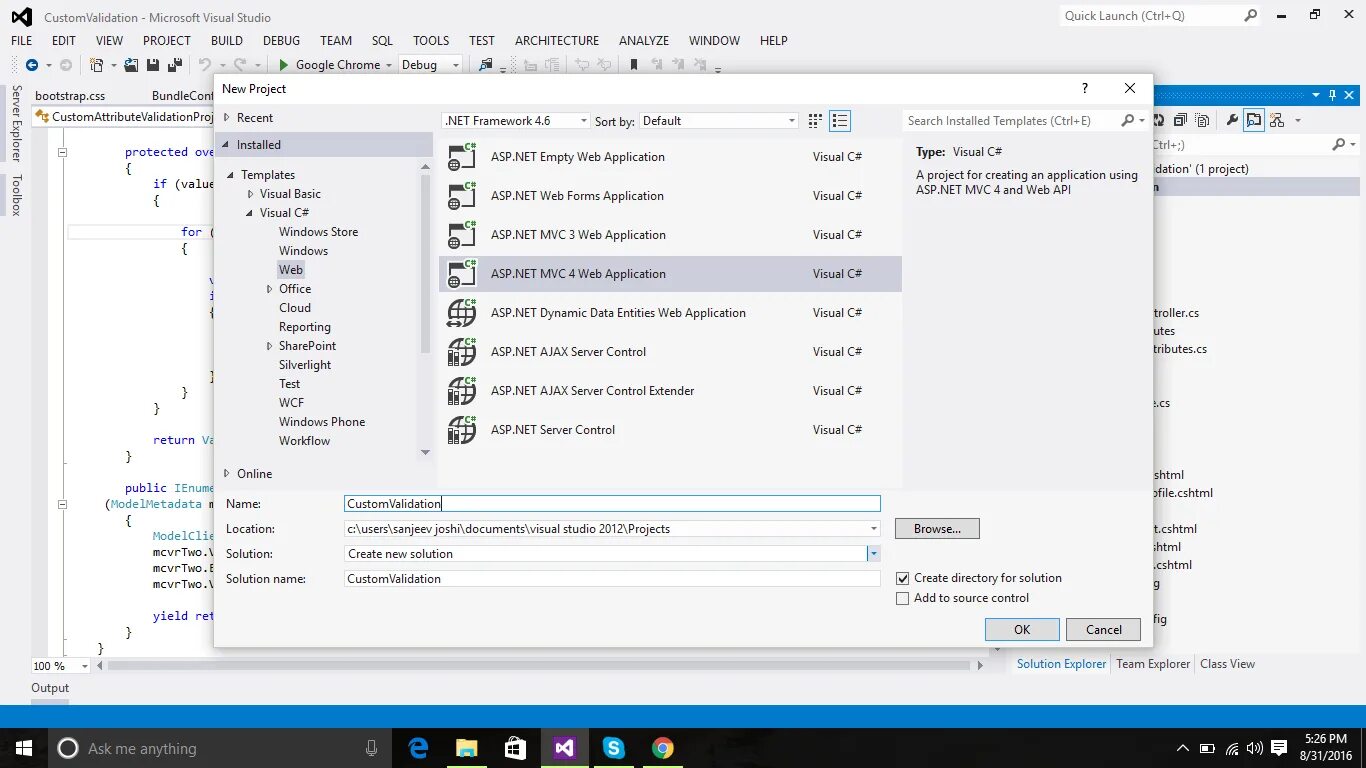The image size is (1366, 768).
Task: Click the Save toolbar icon
Action: [x=153, y=65]
